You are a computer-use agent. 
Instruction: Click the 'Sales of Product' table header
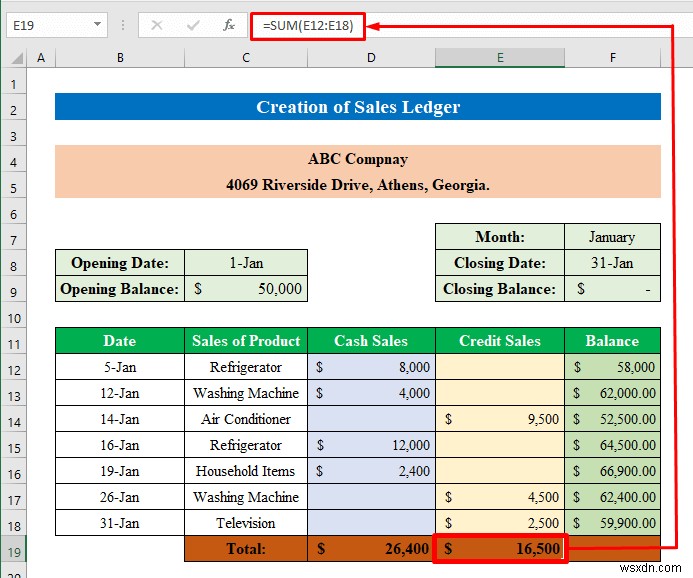pos(246,341)
